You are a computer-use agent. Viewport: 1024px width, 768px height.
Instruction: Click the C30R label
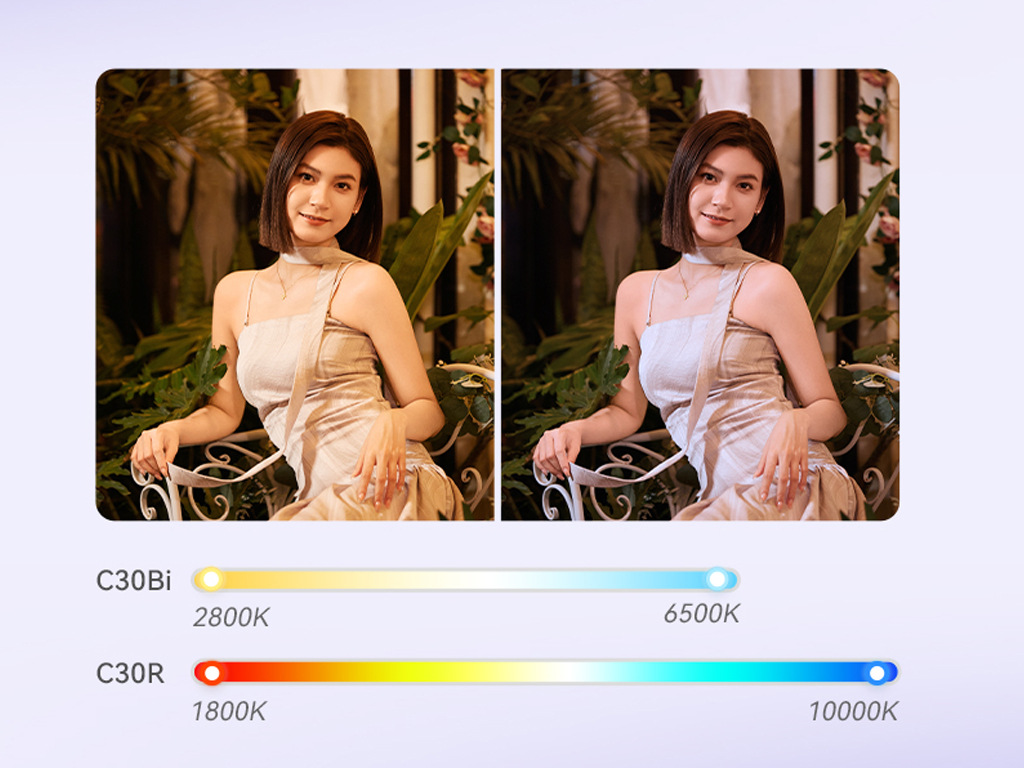pos(130,673)
